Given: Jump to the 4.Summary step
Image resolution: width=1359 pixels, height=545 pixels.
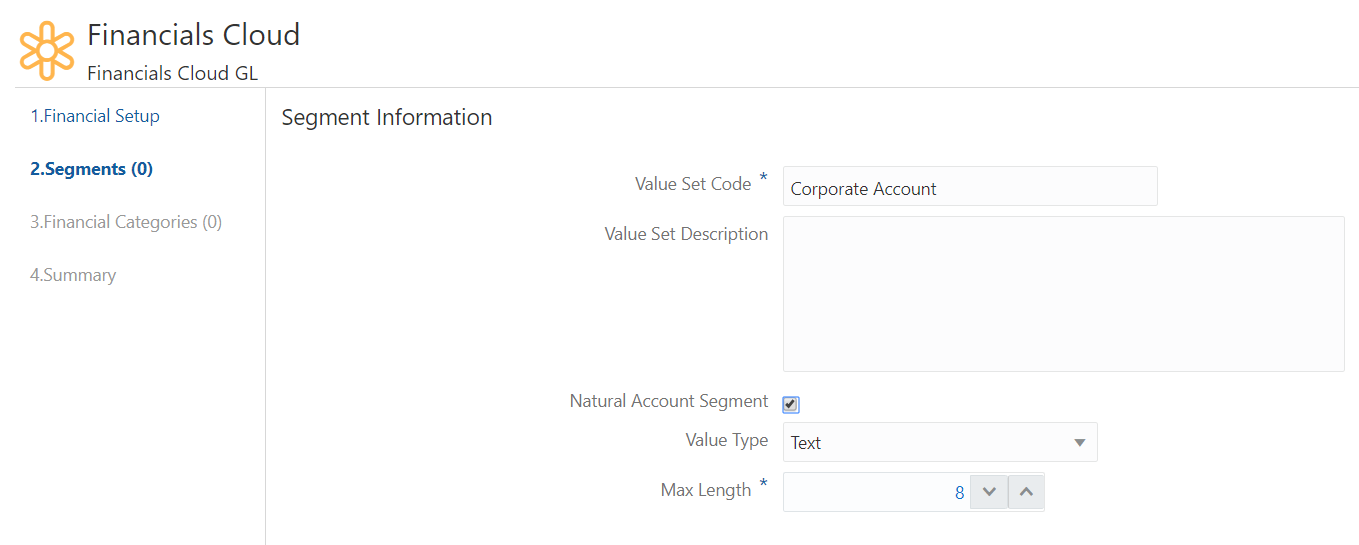Looking at the screenshot, I should (x=73, y=275).
